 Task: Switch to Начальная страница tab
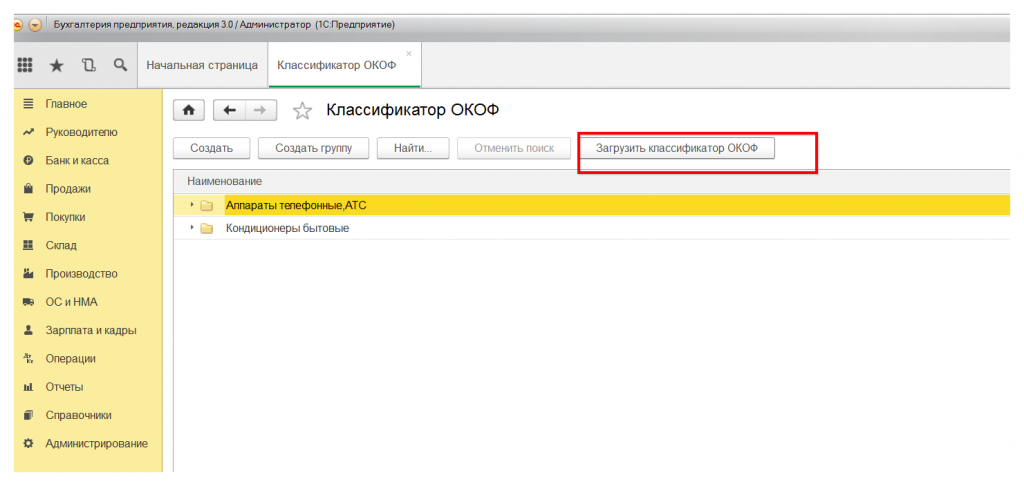[x=202, y=65]
